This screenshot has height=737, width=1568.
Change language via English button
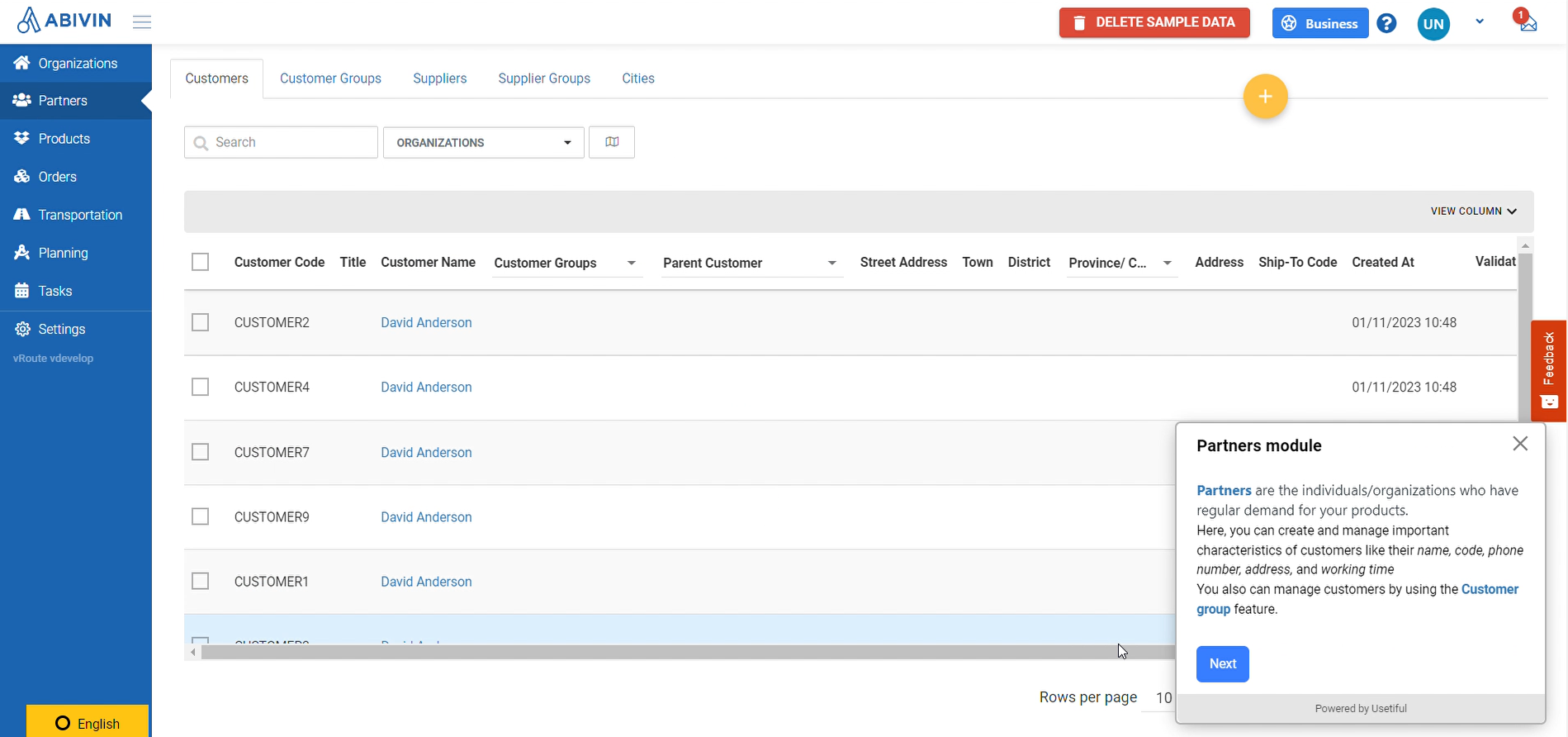pyautogui.click(x=88, y=721)
